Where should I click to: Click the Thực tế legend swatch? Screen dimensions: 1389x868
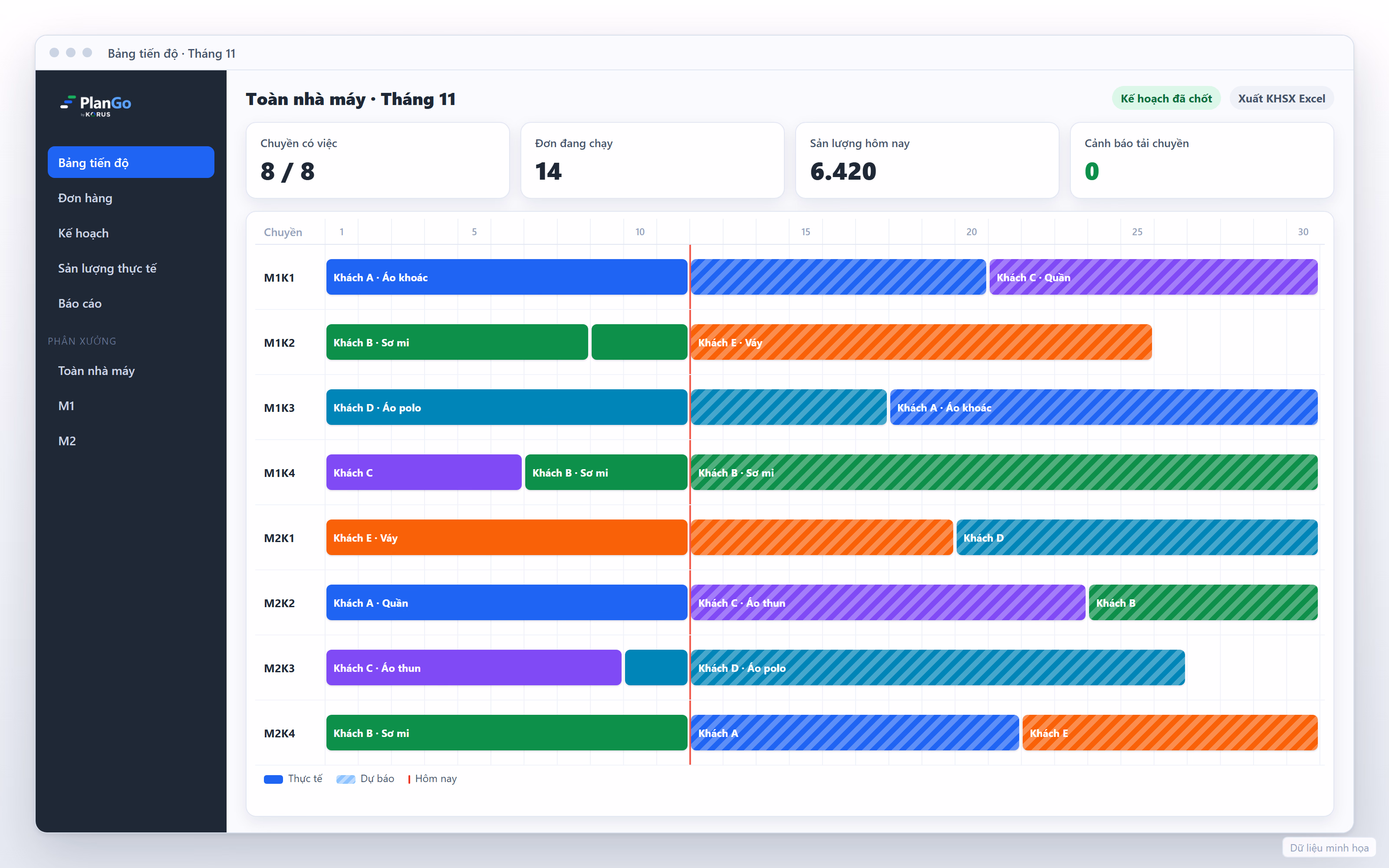coord(273,779)
